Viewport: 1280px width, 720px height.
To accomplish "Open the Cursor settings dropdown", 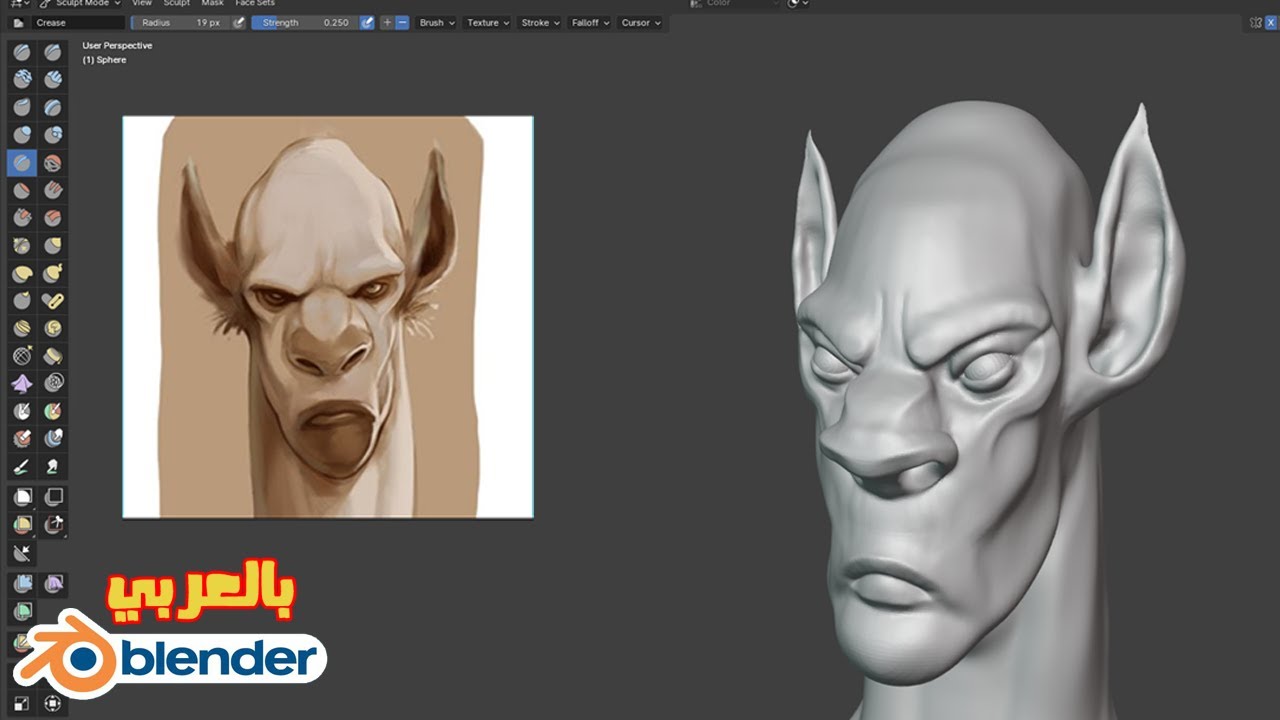I will tap(641, 22).
